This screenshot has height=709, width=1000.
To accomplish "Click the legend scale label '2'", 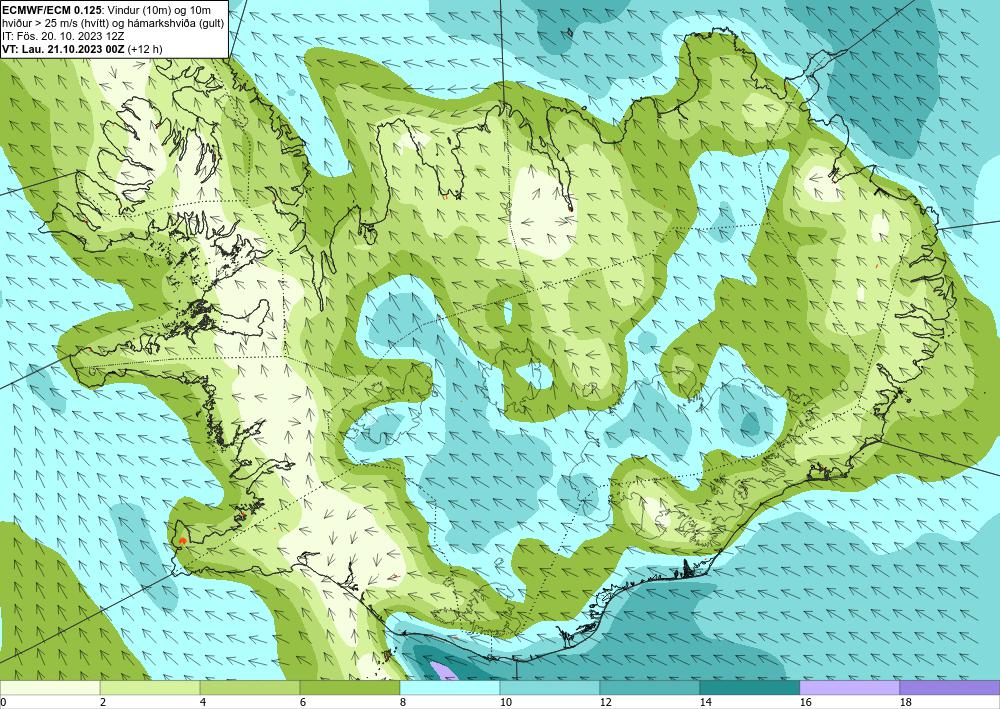I will (x=103, y=702).
